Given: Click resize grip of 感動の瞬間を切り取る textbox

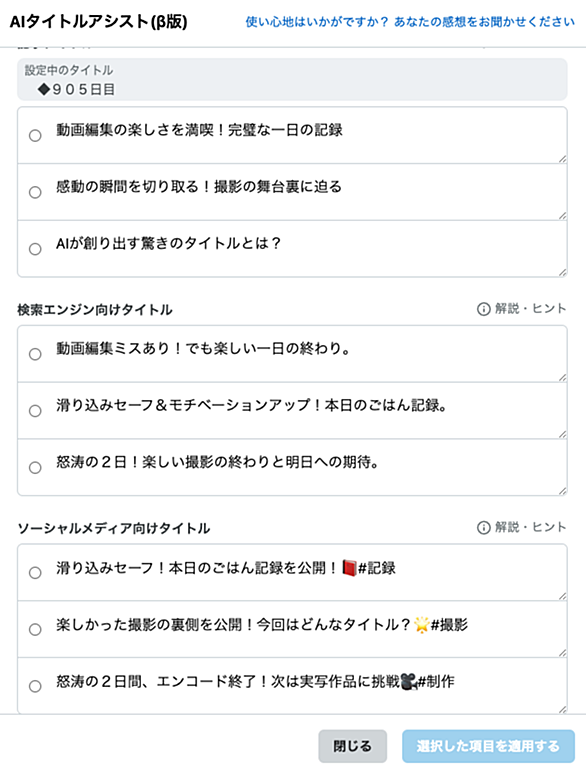Looking at the screenshot, I should point(562,215).
